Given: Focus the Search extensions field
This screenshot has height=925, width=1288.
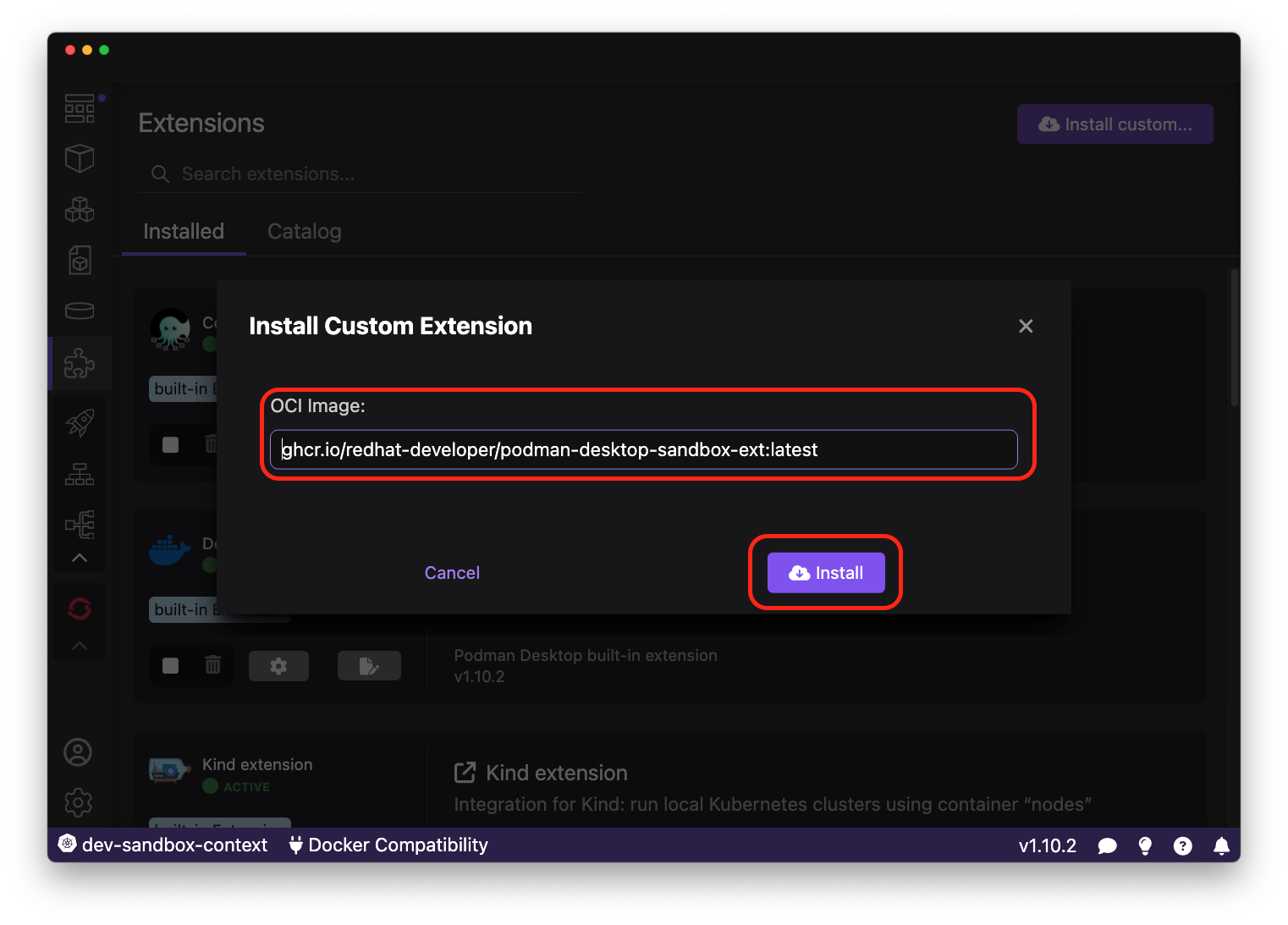Looking at the screenshot, I should click(x=360, y=173).
